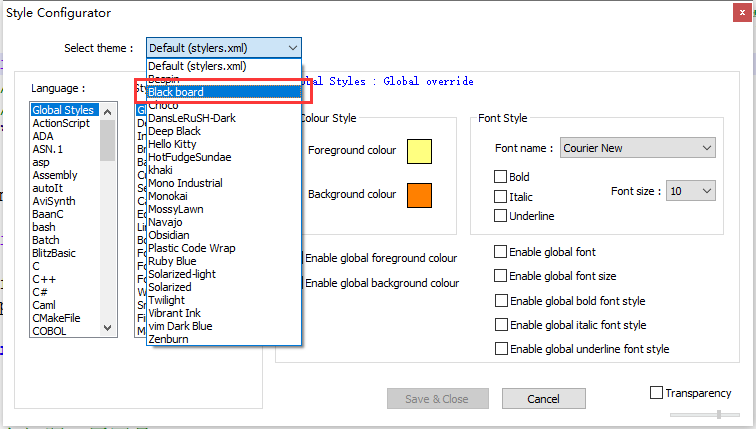Screen dimensions: 756x429
Task: Enable global bold font style checkbox
Action: [x=501, y=301]
